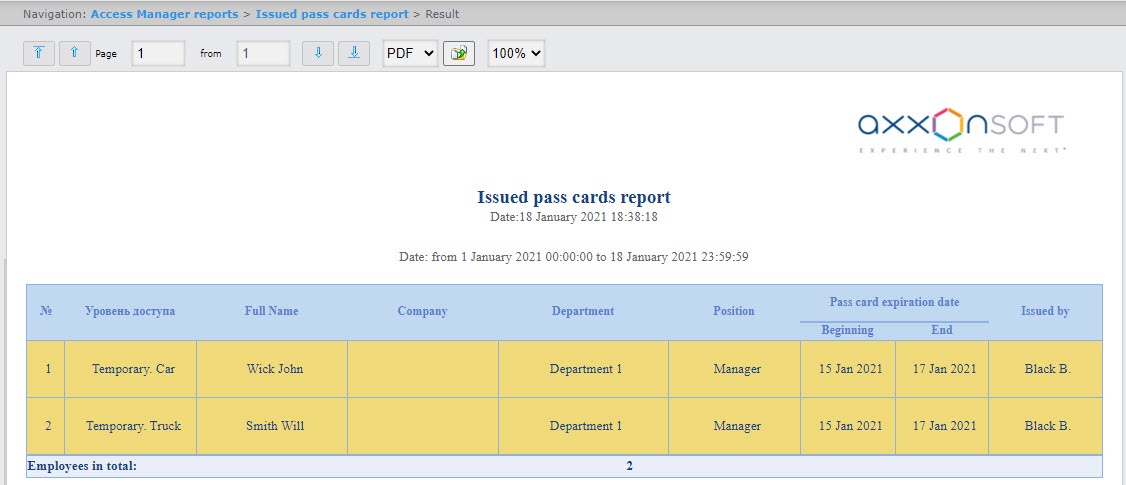Click the current page number field
The image size is (1126, 485).
(159, 53)
